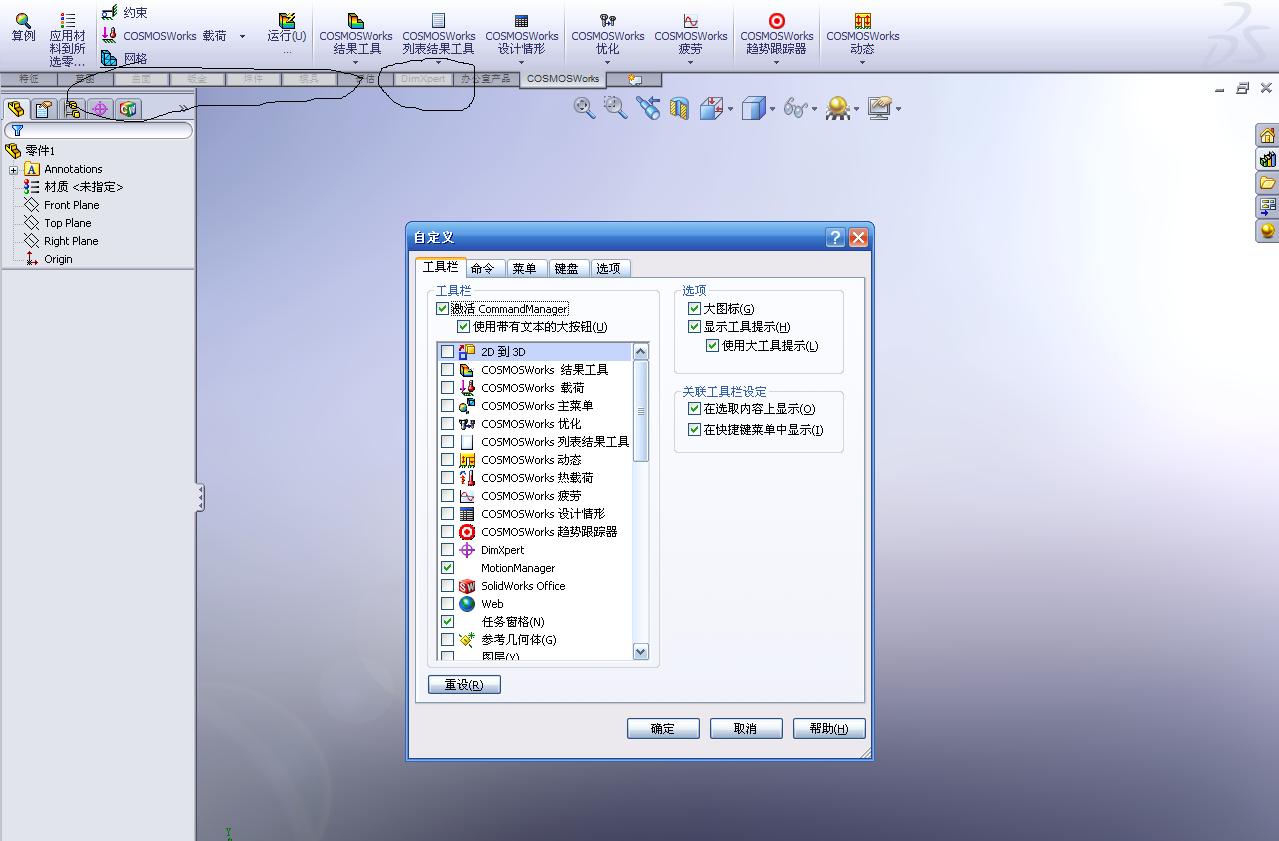Check the DimXpert toolbar checkbox
This screenshot has height=841, width=1279.
pos(448,550)
